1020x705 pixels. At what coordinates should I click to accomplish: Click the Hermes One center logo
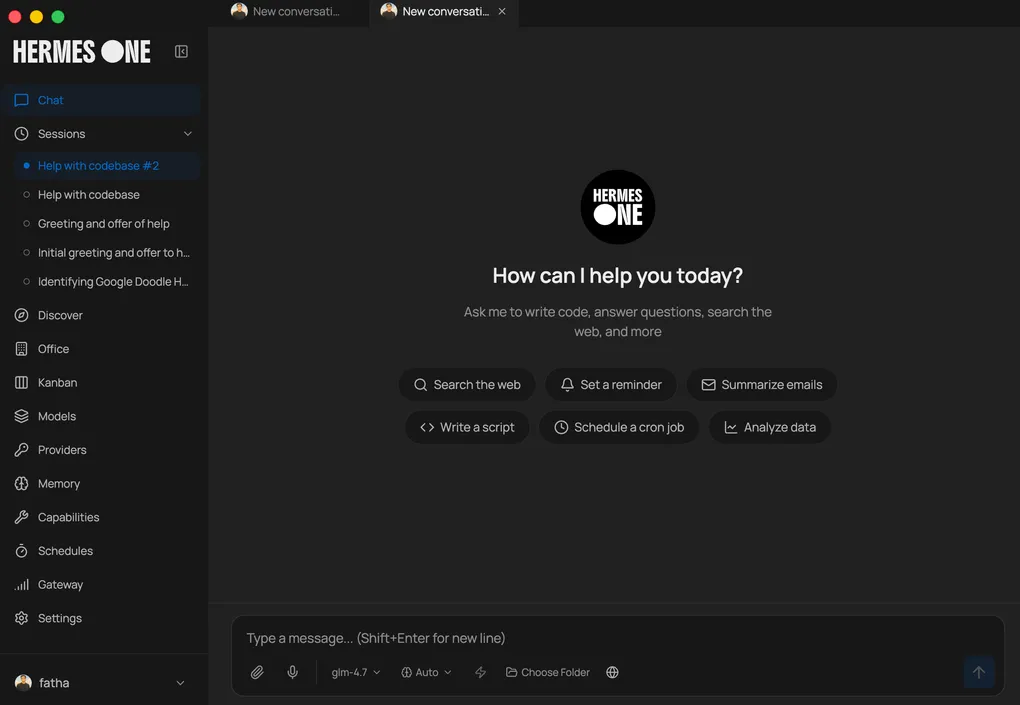coord(618,207)
